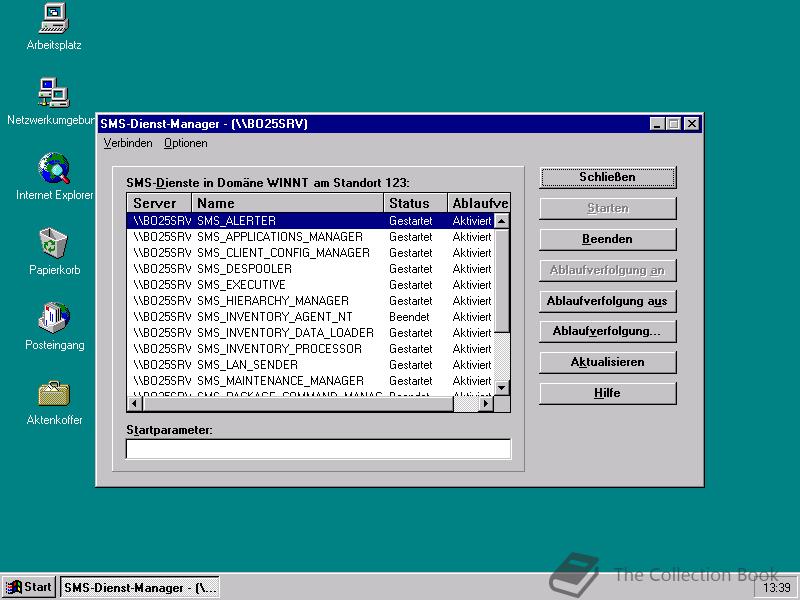The width and height of the screenshot is (800, 600).
Task: Click the Status column header
Action: pos(415,203)
